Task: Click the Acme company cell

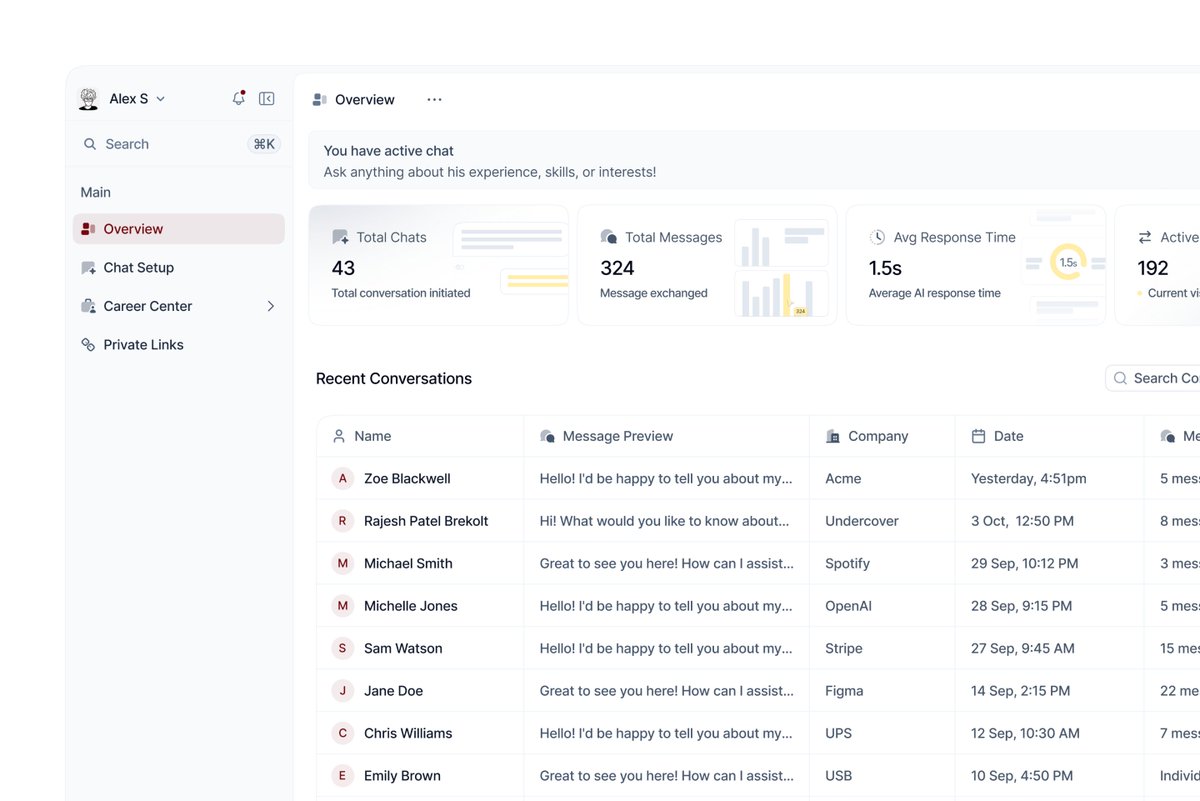Action: (x=882, y=479)
